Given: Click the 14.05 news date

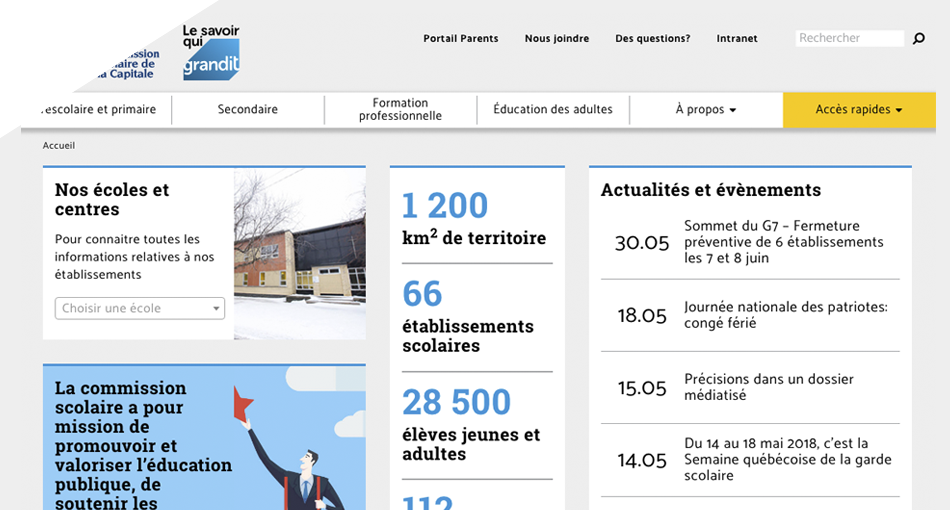Looking at the screenshot, I should (x=642, y=460).
